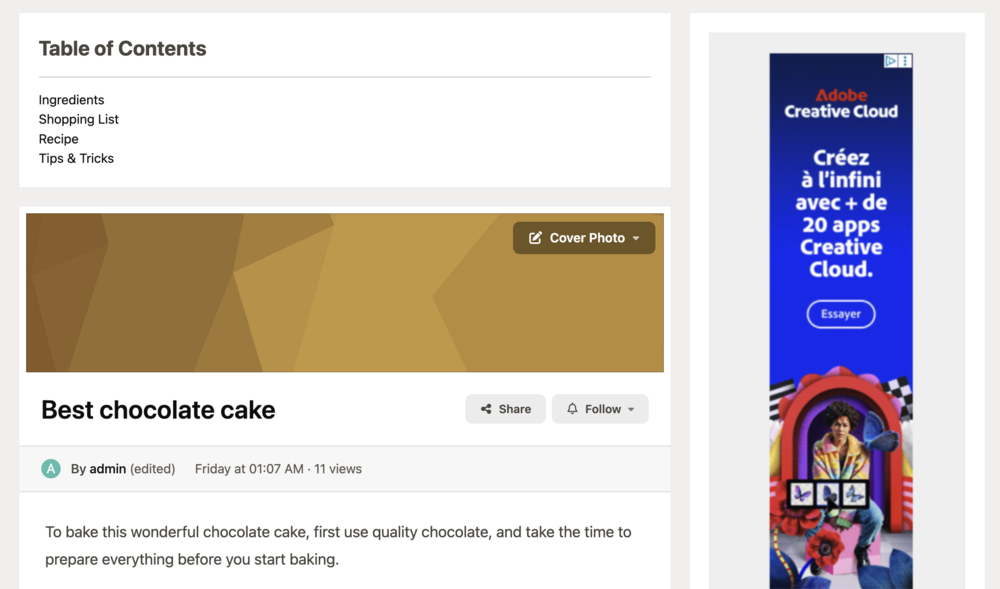Click the Adobe Creative Cloud logo
1000x589 pixels.
click(841, 104)
